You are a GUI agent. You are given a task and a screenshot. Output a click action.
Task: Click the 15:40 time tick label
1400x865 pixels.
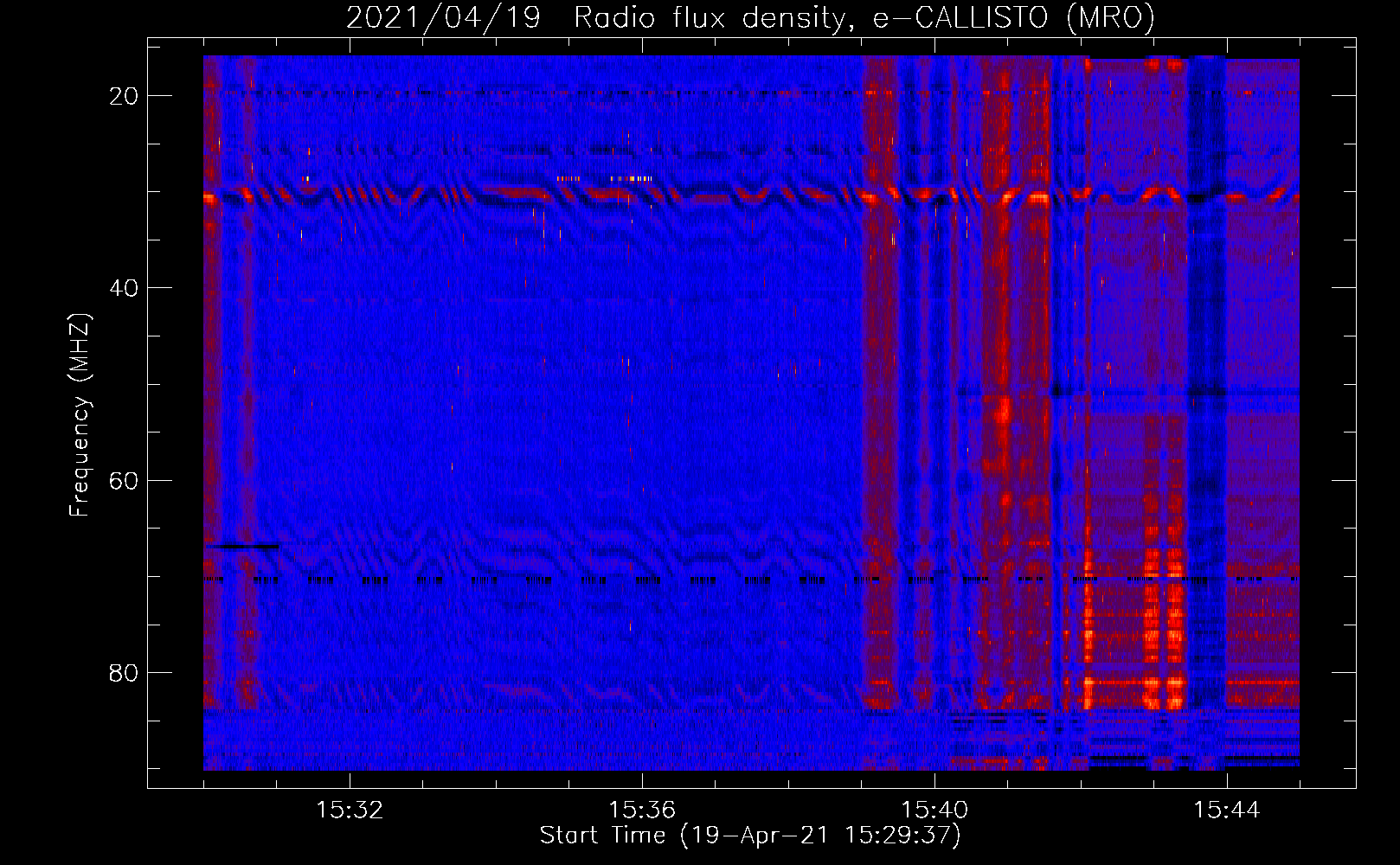click(934, 811)
